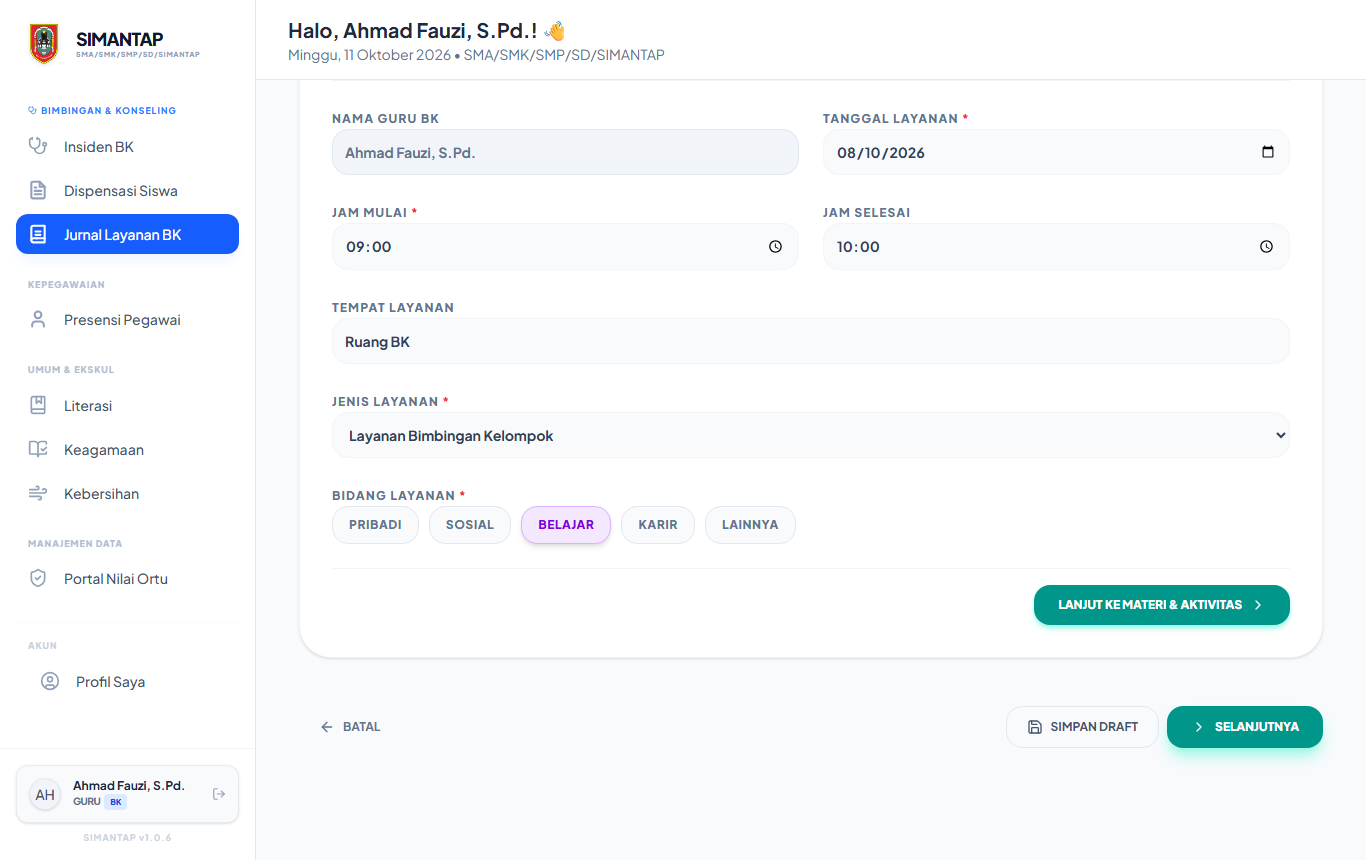
Task: Select the Karir bidang layanan chip
Action: (x=658, y=525)
